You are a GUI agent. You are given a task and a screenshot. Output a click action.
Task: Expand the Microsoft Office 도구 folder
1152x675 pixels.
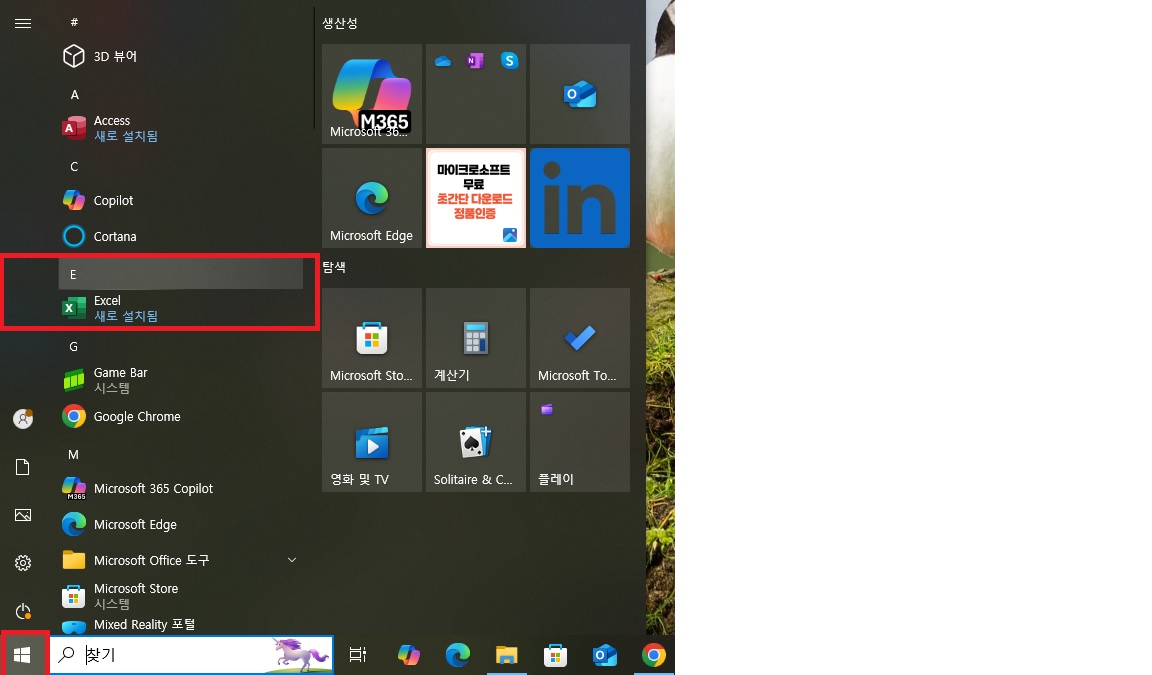pos(181,560)
